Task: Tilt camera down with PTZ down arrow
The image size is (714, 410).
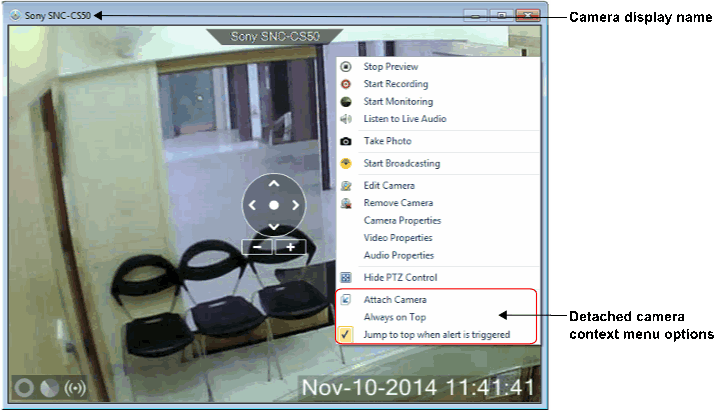Action: point(273,226)
